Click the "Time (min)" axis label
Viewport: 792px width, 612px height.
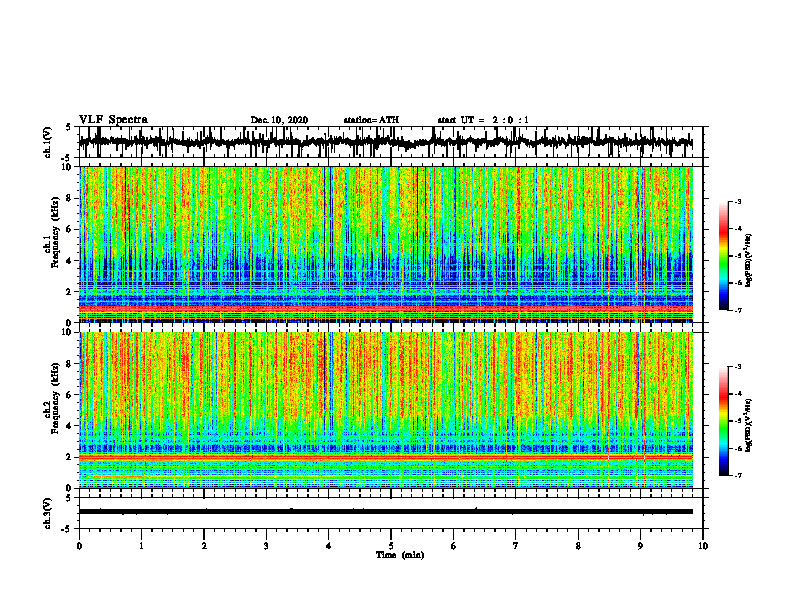coord(400,555)
